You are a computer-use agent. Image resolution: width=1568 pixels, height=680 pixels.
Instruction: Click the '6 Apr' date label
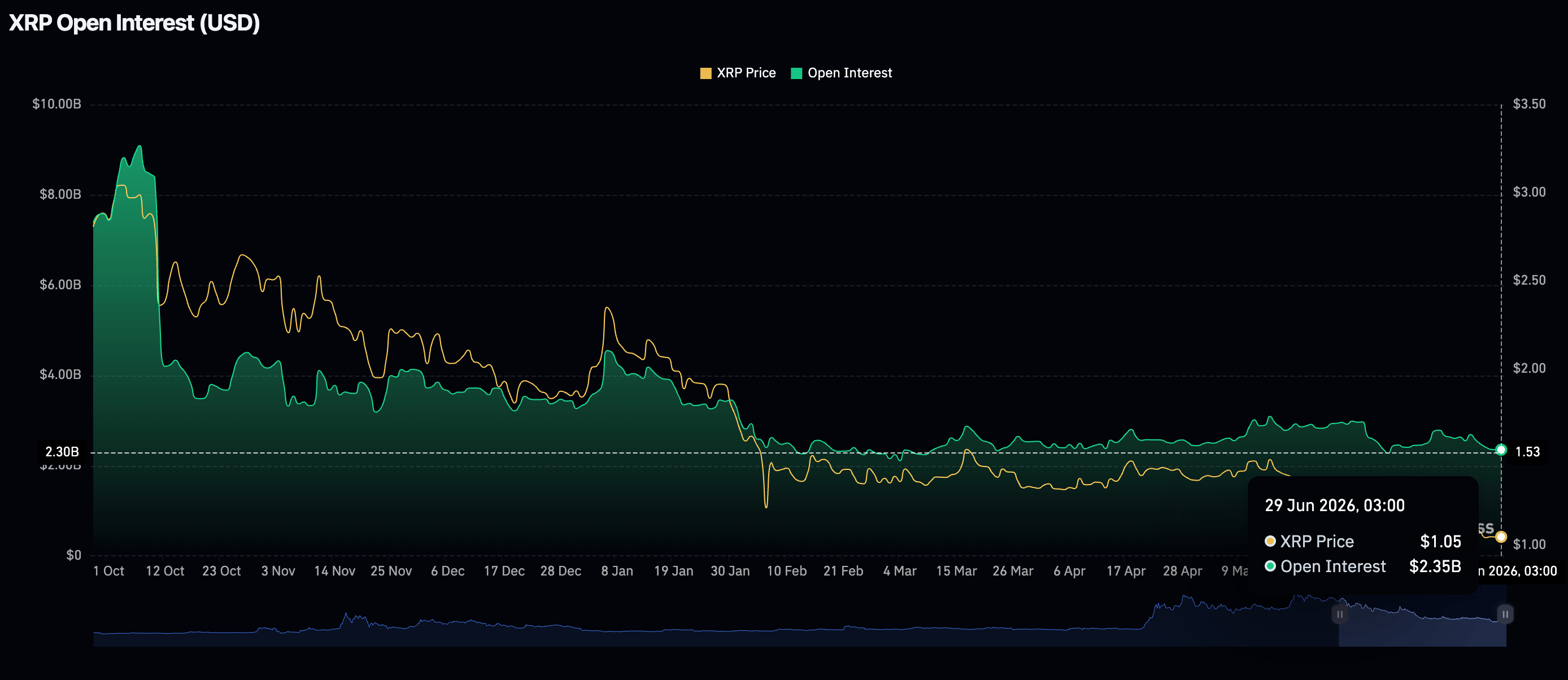(1069, 571)
